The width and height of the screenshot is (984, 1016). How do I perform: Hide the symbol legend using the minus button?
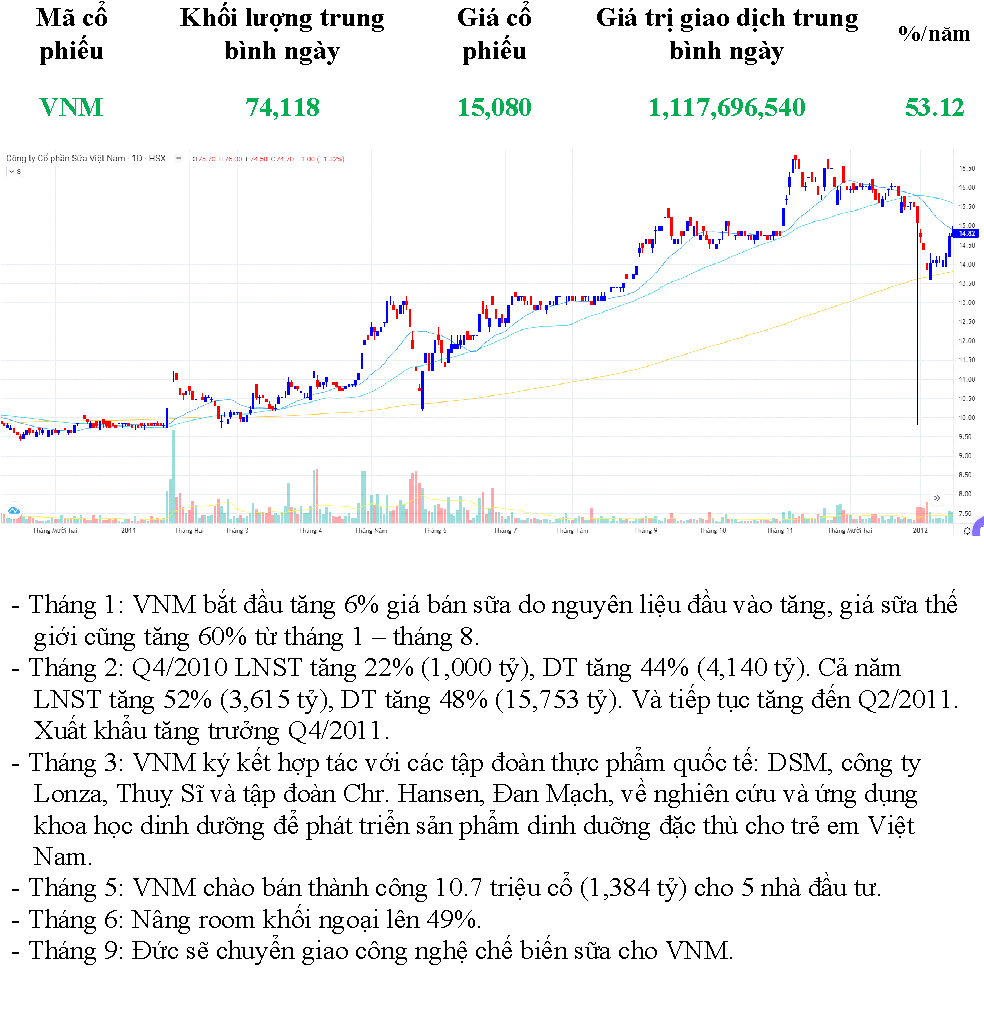(x=178, y=158)
